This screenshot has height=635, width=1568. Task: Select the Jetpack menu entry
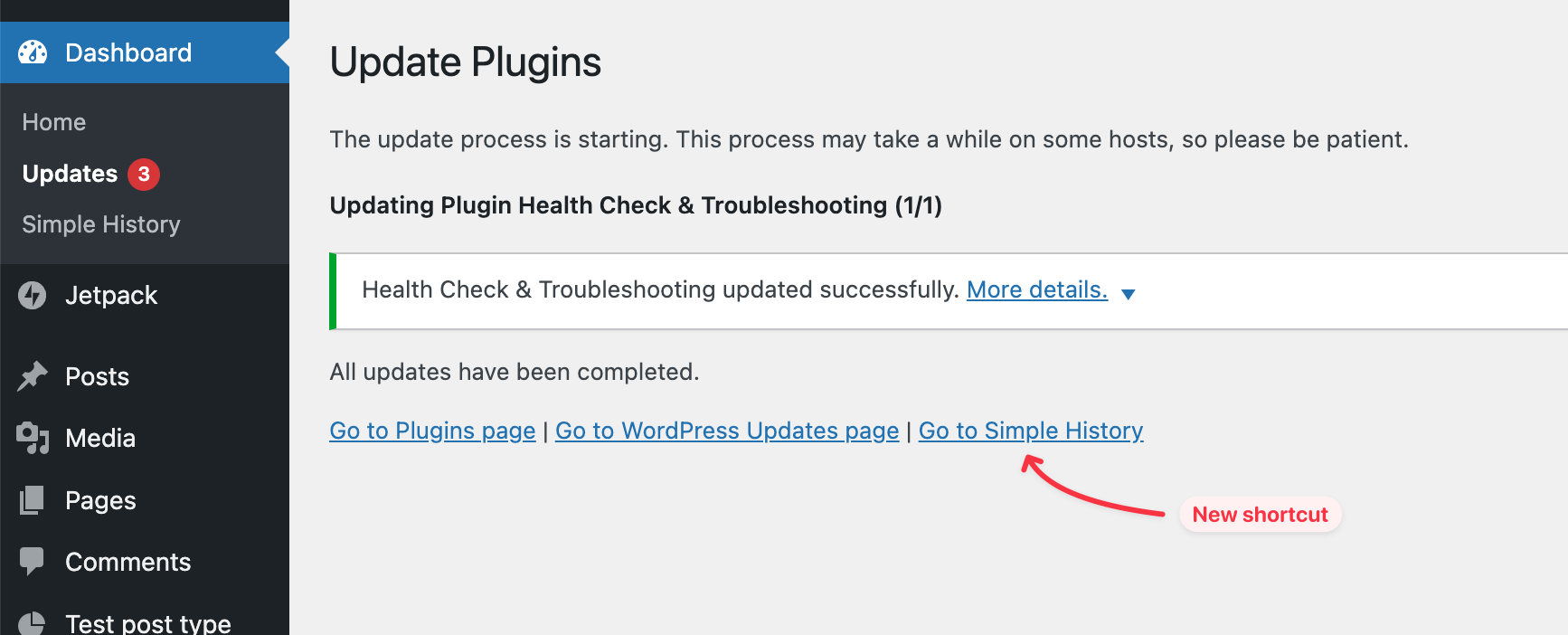(x=110, y=295)
